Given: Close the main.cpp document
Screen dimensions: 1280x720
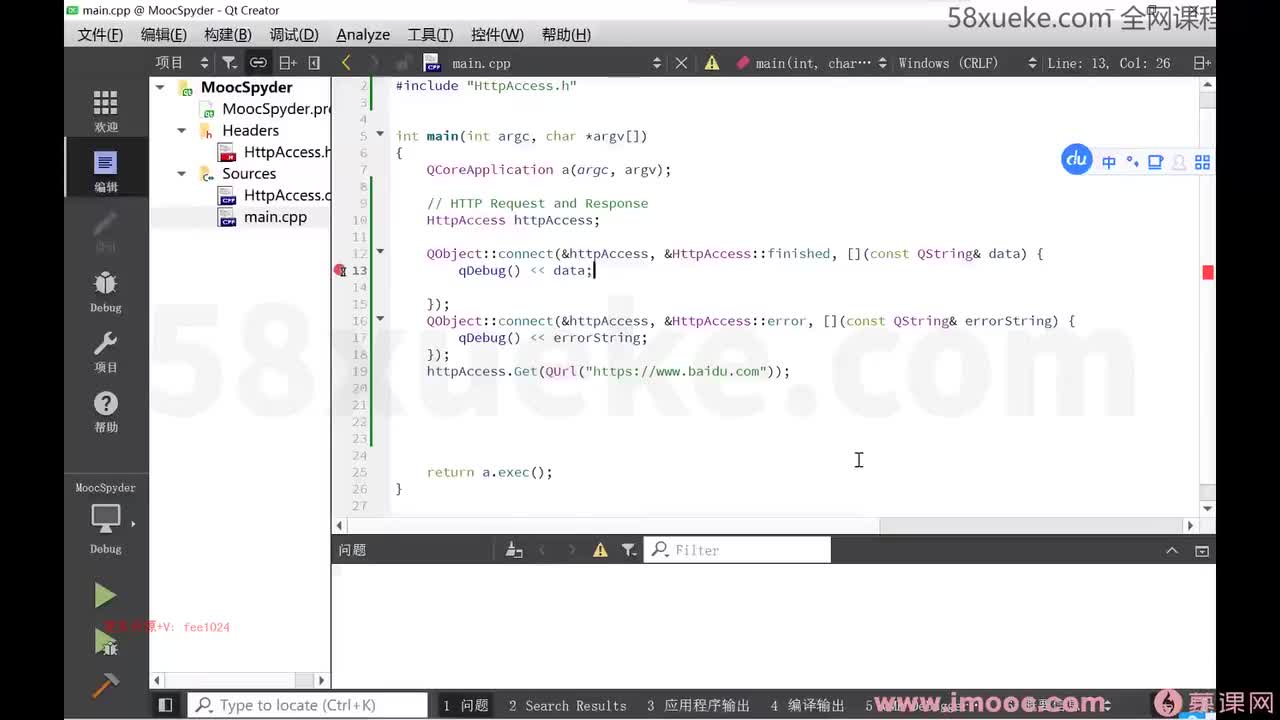Looking at the screenshot, I should 681,63.
